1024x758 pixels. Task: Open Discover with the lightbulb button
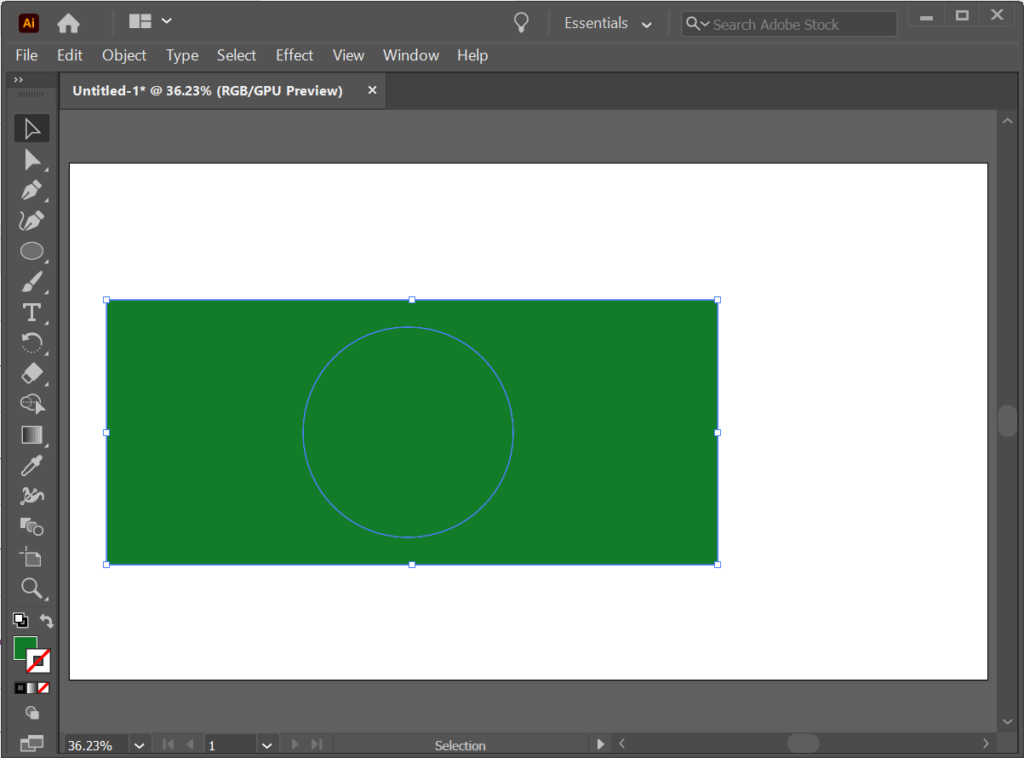click(520, 21)
